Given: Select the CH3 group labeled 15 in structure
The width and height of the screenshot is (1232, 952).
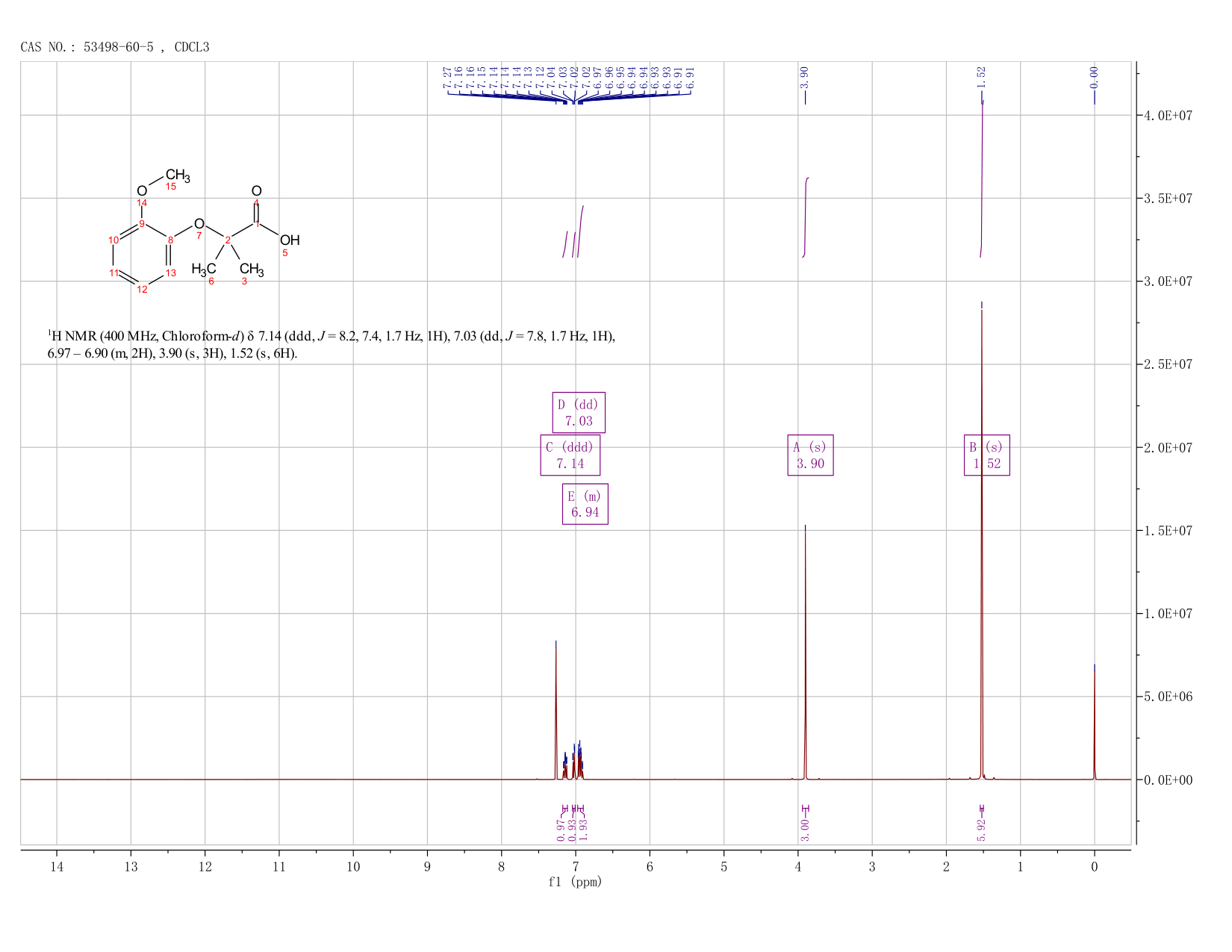Looking at the screenshot, I should coord(178,177).
